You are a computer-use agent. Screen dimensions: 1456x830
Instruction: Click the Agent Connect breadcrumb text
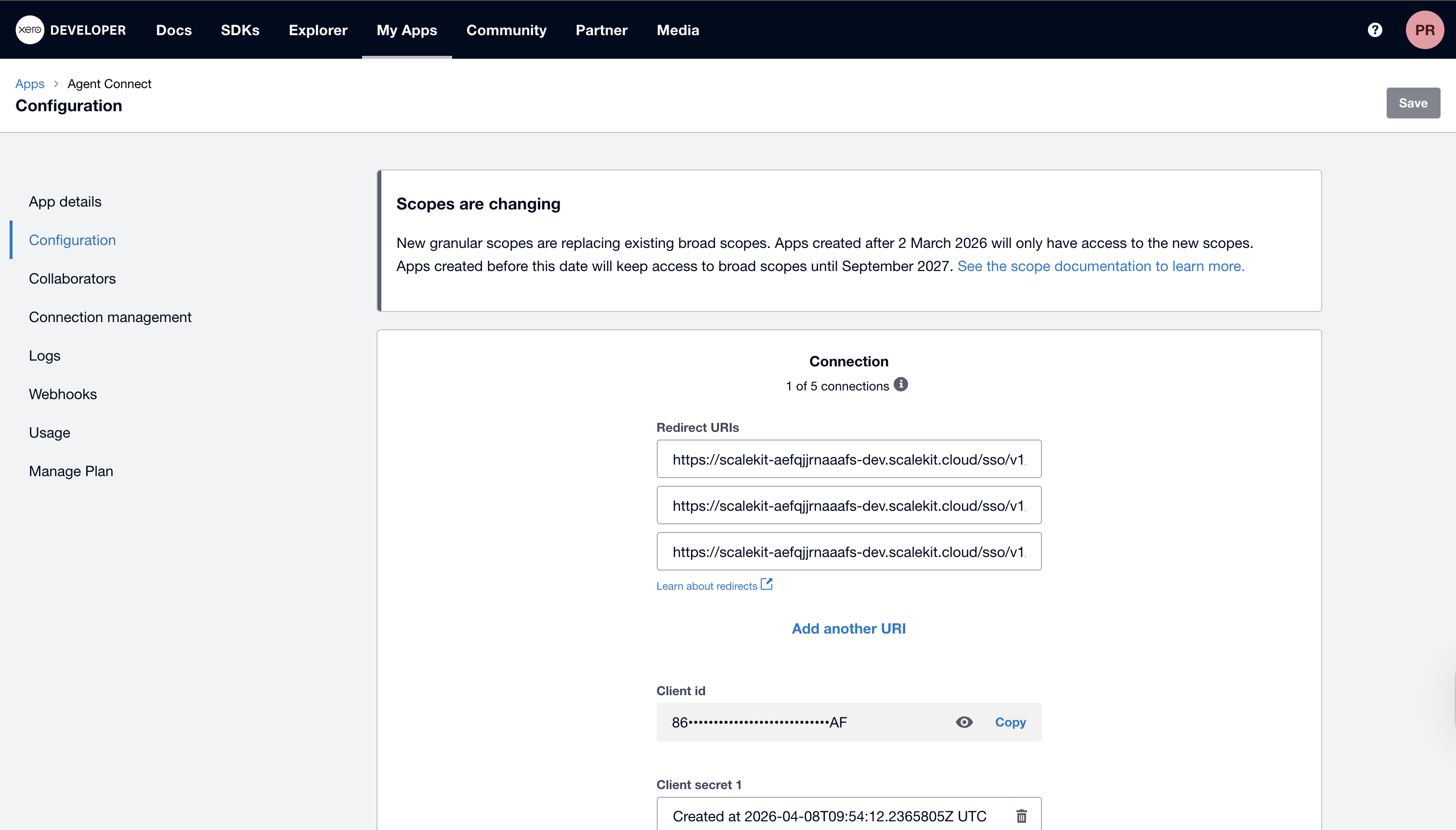[x=109, y=84]
